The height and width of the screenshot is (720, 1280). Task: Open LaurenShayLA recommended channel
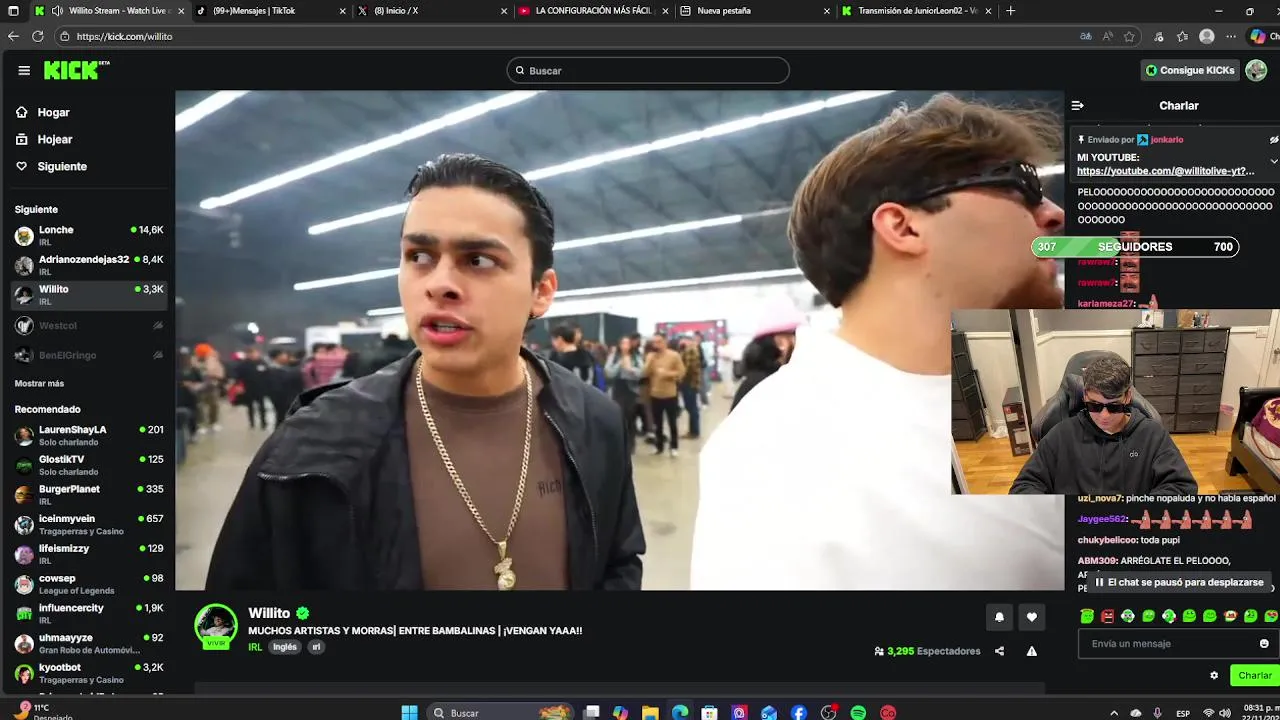pos(89,436)
